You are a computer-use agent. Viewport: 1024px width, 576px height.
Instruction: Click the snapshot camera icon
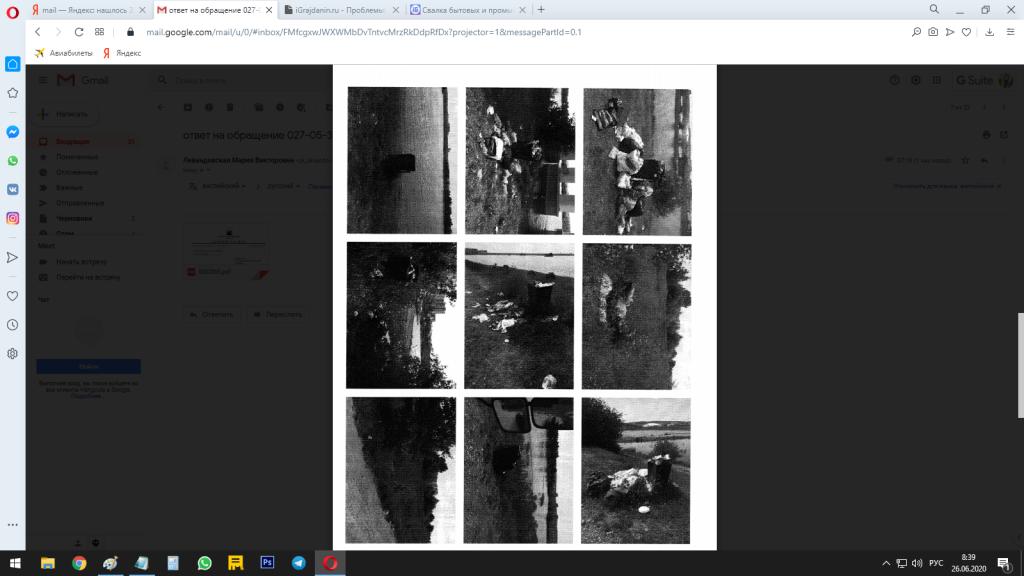click(x=933, y=32)
